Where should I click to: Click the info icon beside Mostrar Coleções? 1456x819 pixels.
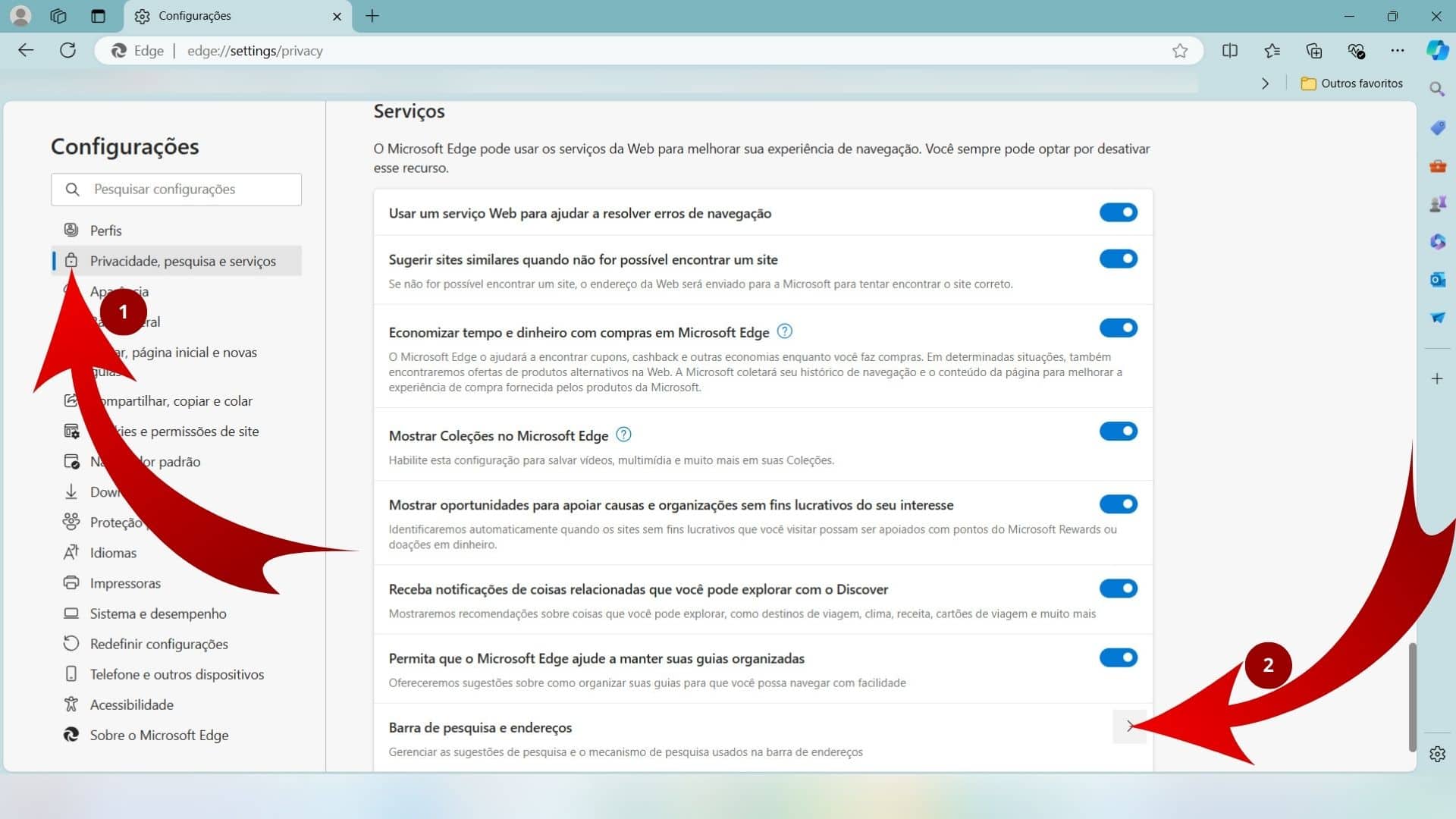[x=623, y=435]
